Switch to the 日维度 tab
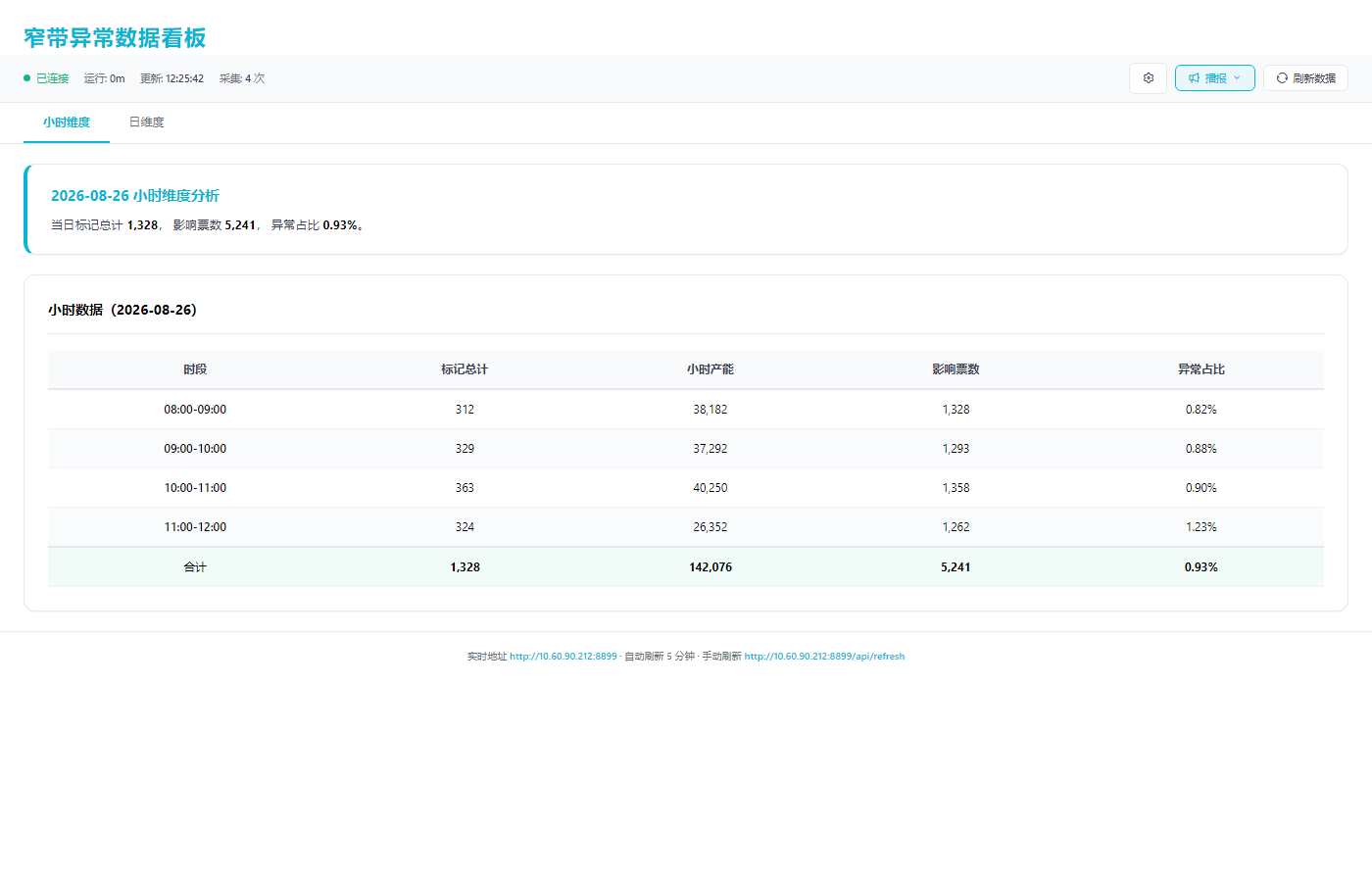Image resolution: width=1372 pixels, height=882 pixels. [x=147, y=122]
